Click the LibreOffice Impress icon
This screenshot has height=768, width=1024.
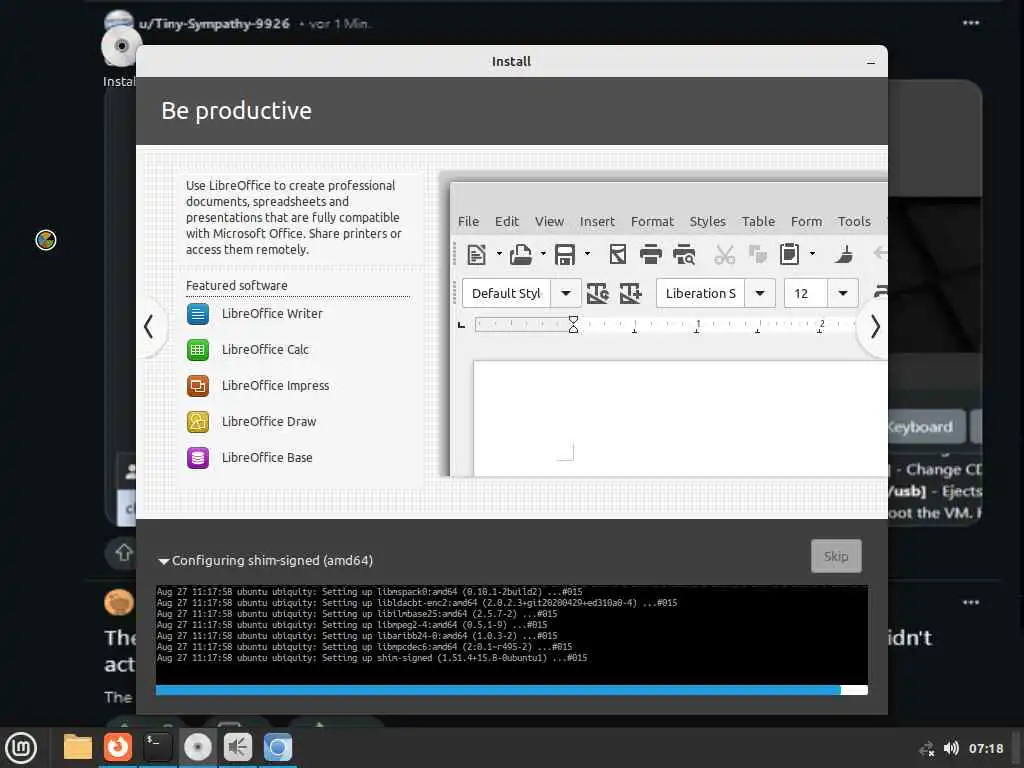point(198,386)
